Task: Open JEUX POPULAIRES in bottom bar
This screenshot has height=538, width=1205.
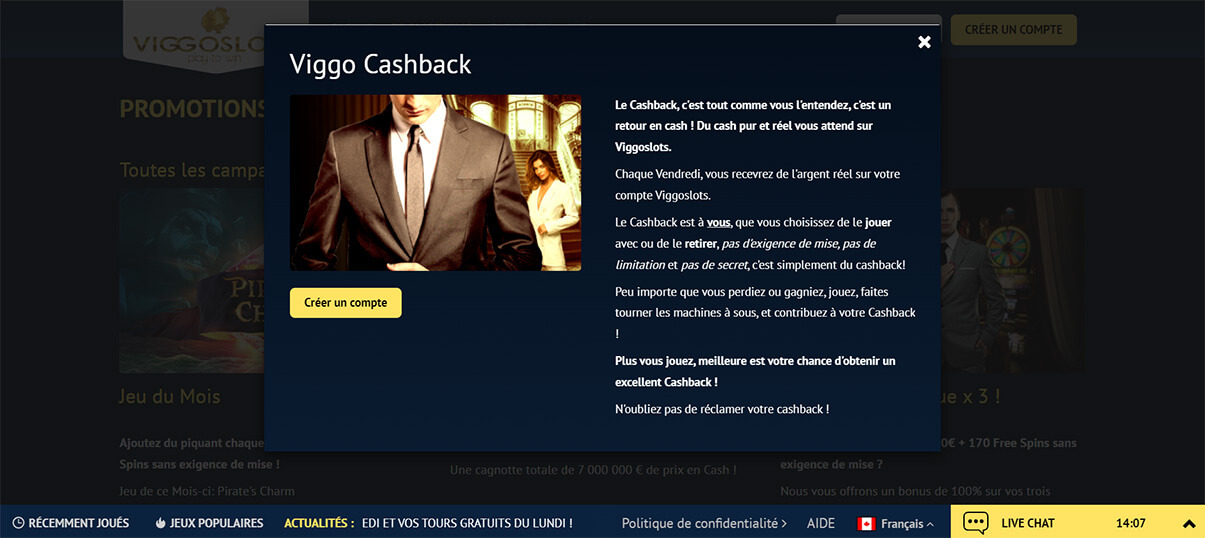Action: coord(209,523)
